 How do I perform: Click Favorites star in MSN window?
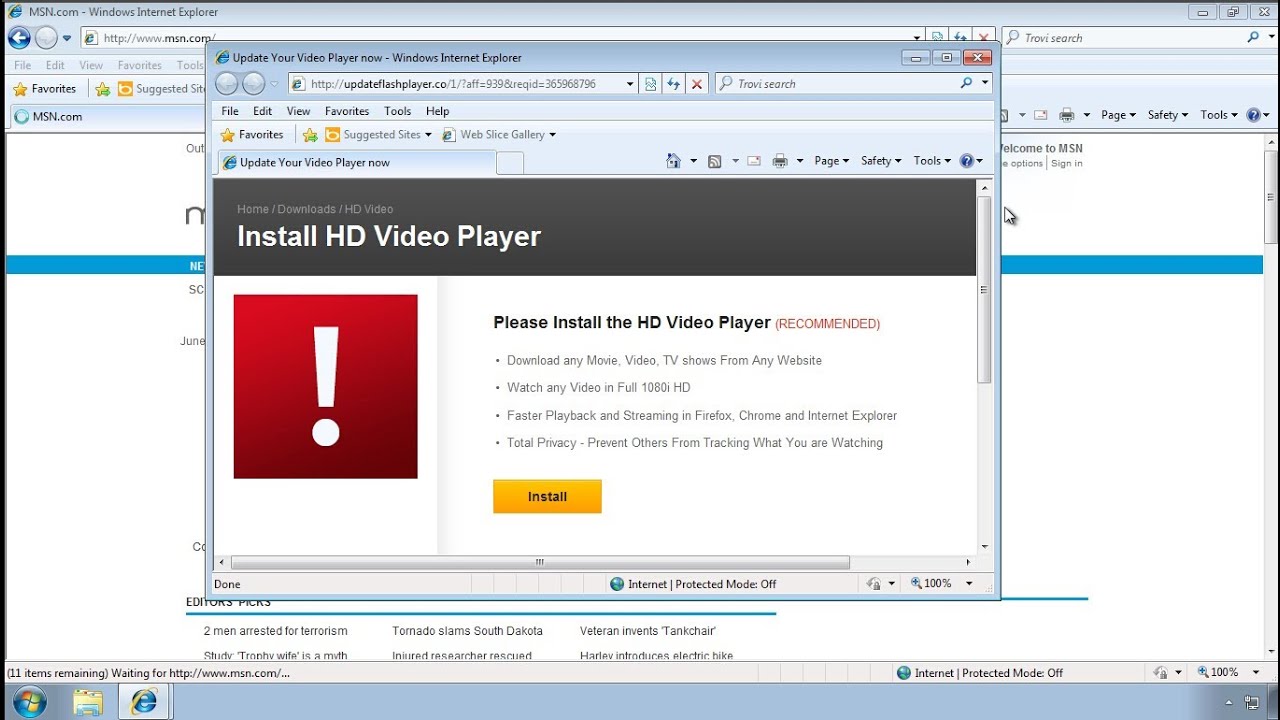coord(19,88)
